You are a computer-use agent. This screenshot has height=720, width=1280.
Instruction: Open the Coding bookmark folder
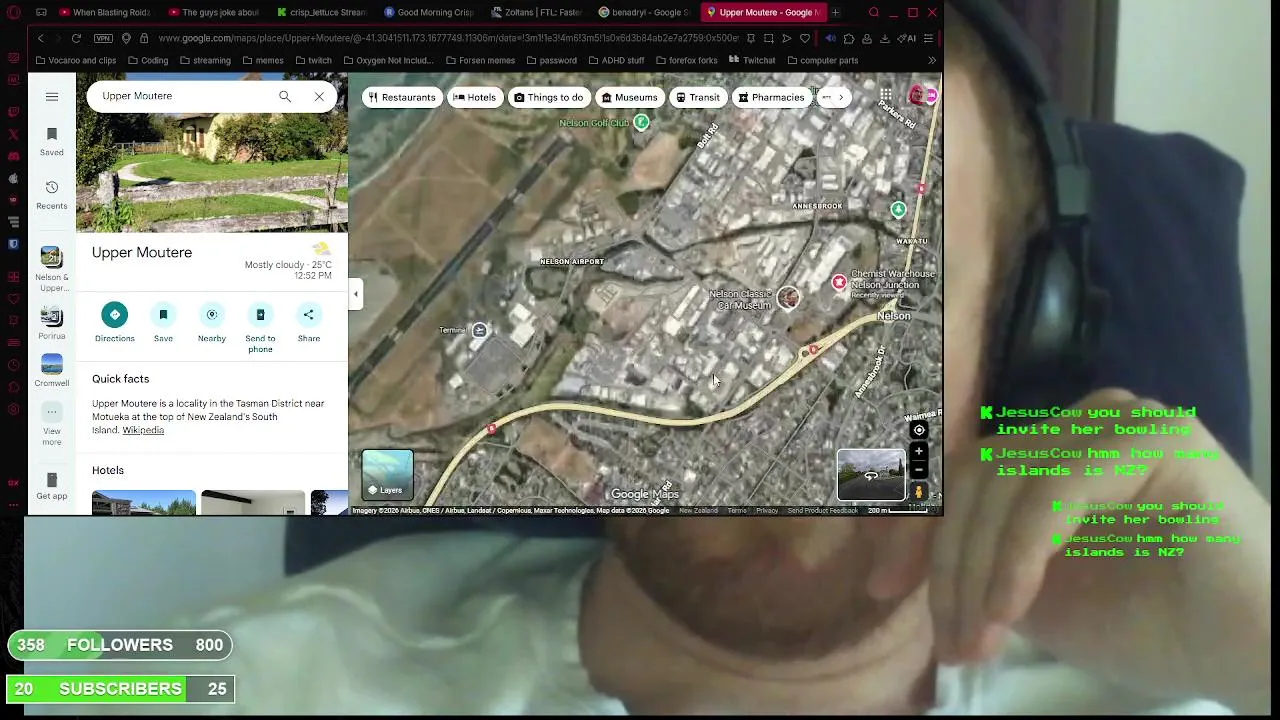coord(148,60)
